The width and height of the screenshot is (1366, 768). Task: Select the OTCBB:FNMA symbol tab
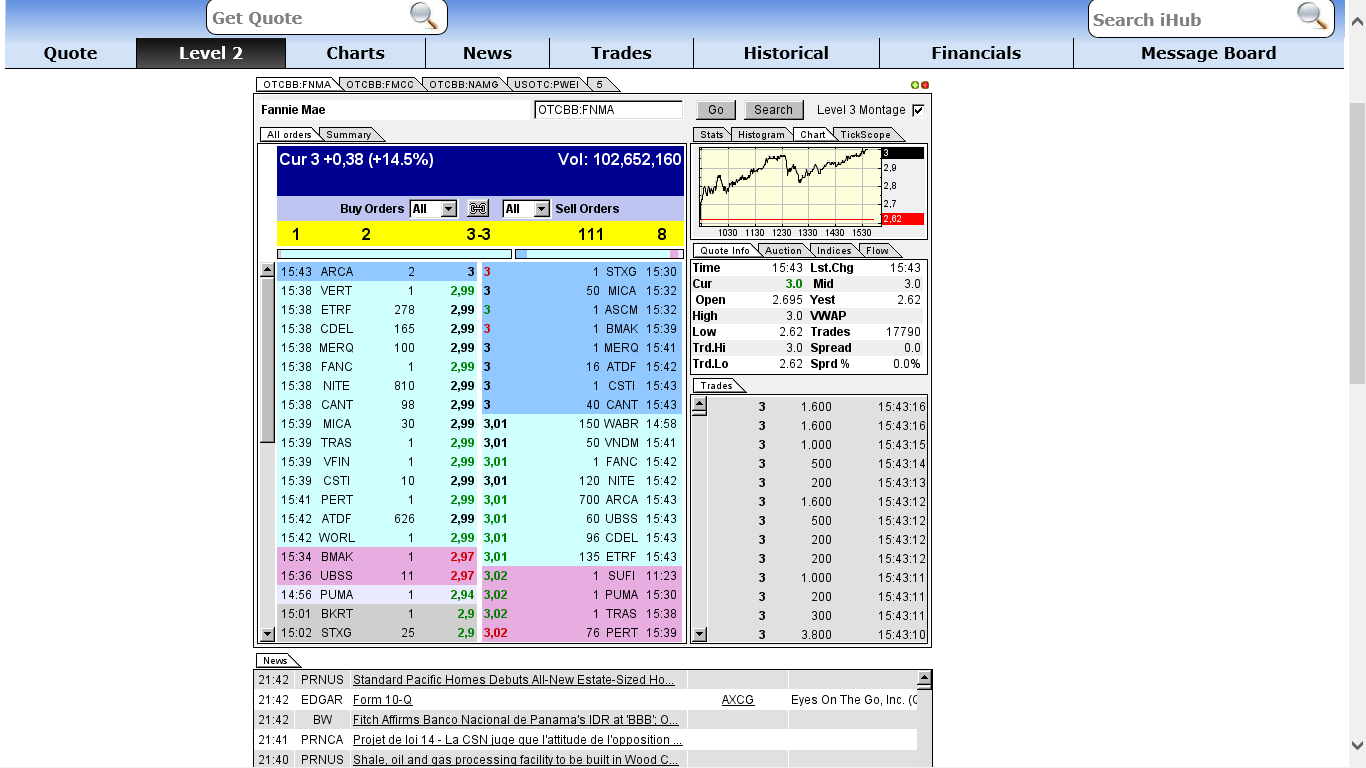296,85
